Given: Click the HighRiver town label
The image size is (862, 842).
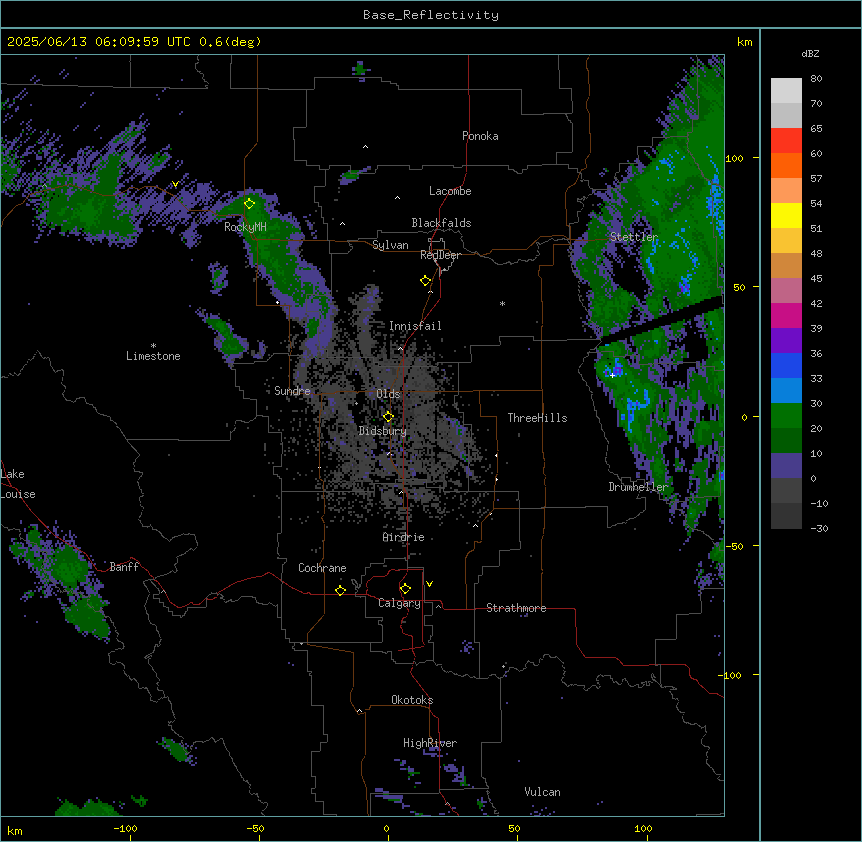Looking at the screenshot, I should click(x=430, y=743).
